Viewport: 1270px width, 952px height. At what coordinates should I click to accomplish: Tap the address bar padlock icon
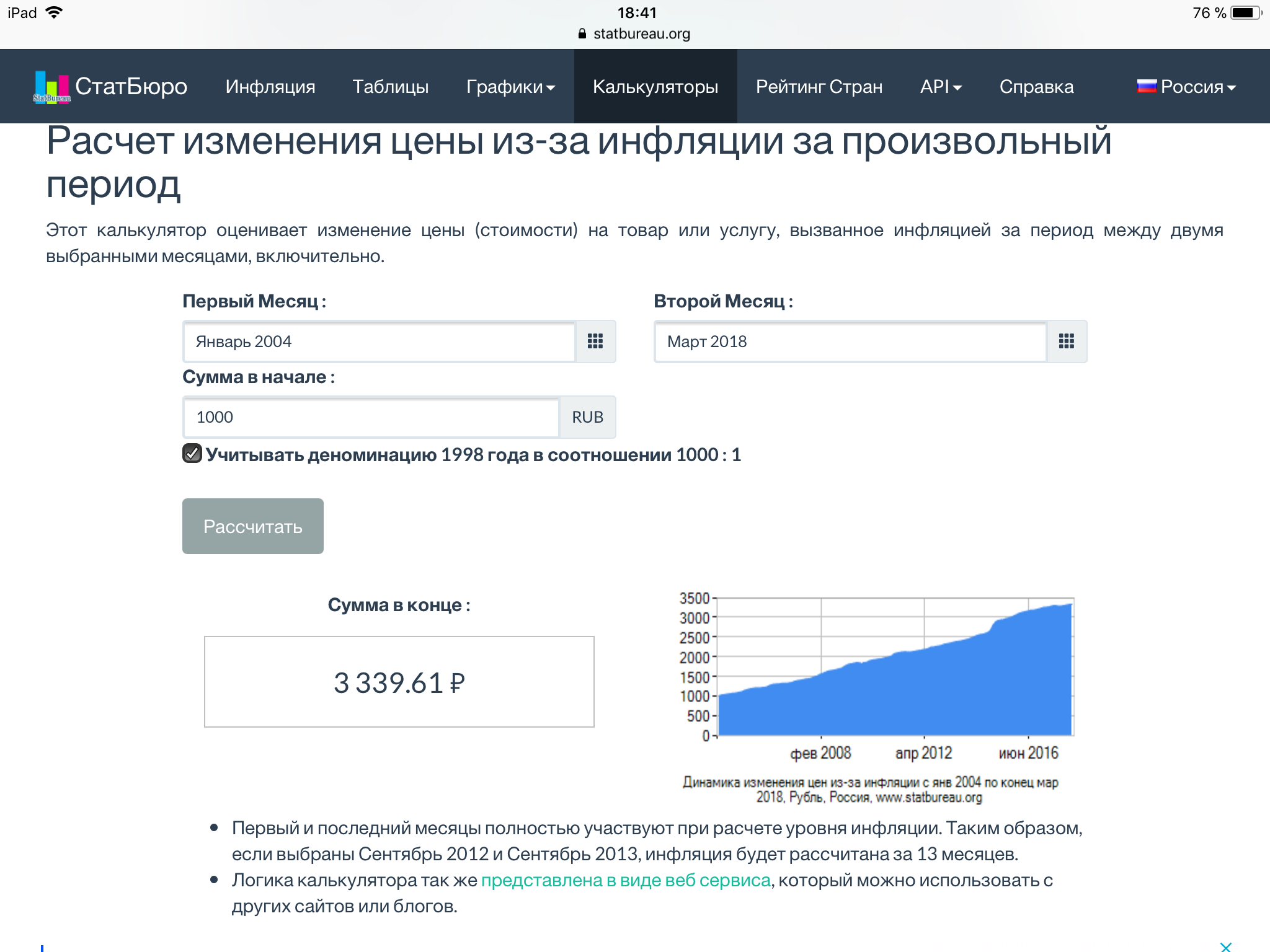click(x=582, y=33)
